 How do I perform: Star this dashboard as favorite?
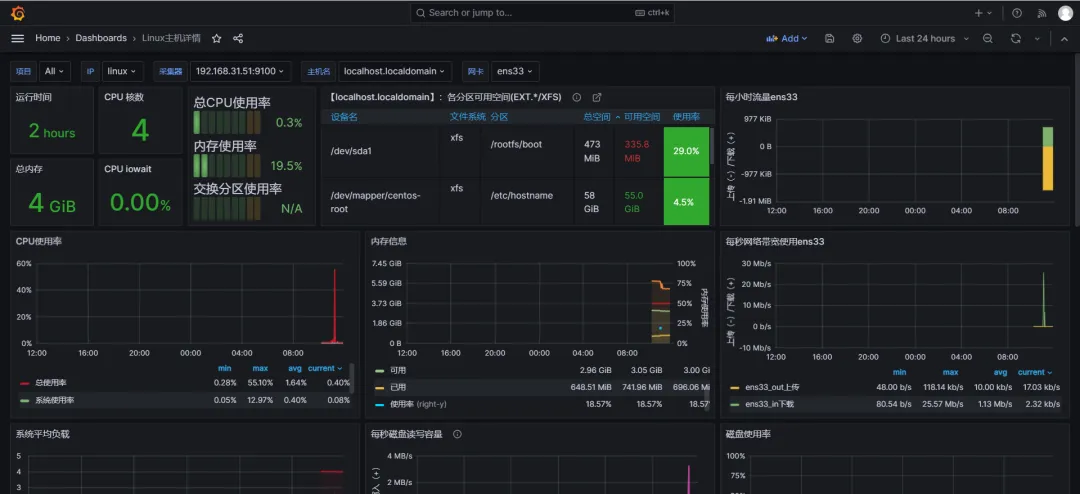[217, 38]
